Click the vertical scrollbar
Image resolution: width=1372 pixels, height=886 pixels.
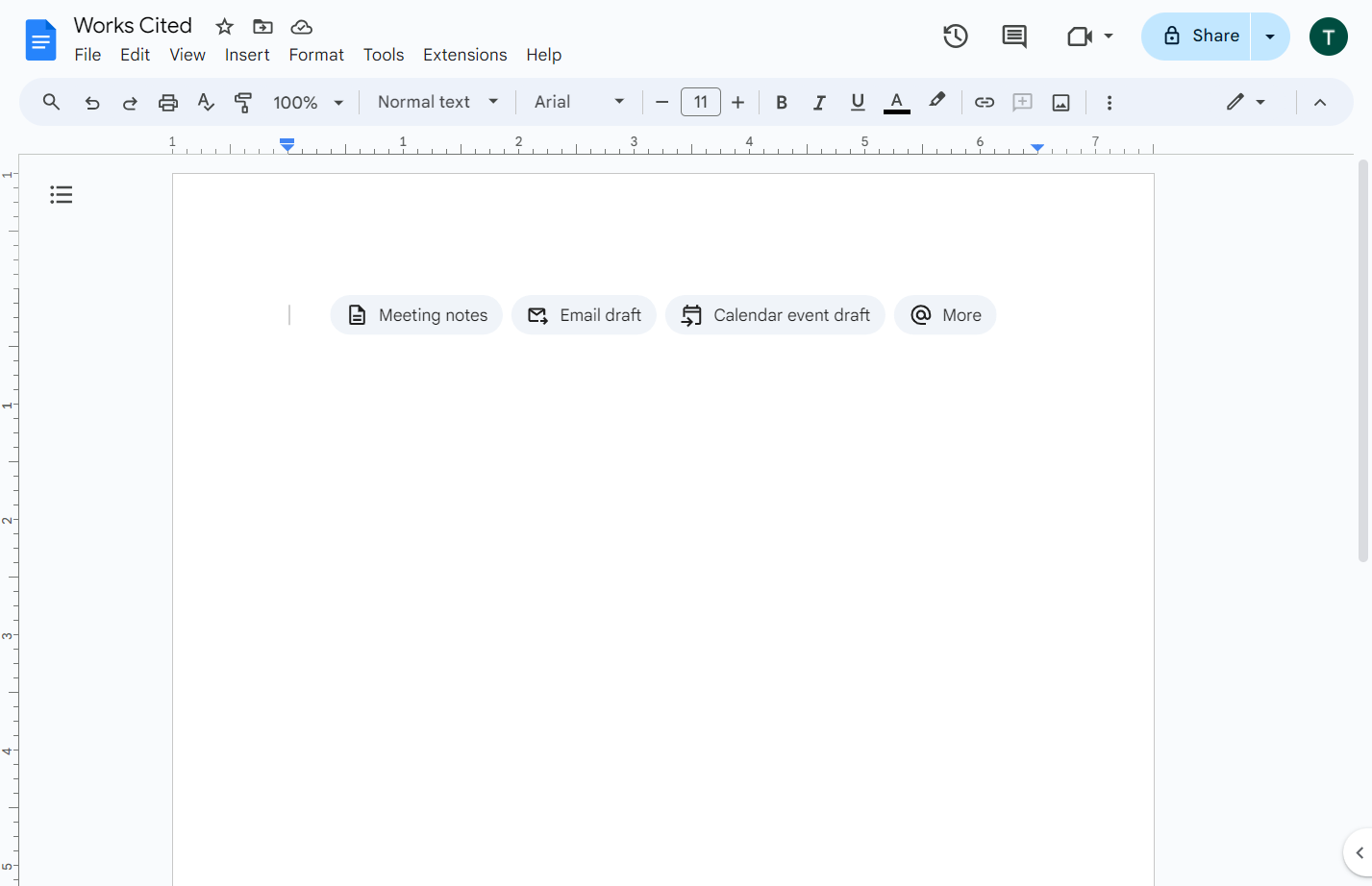pyautogui.click(x=1362, y=360)
